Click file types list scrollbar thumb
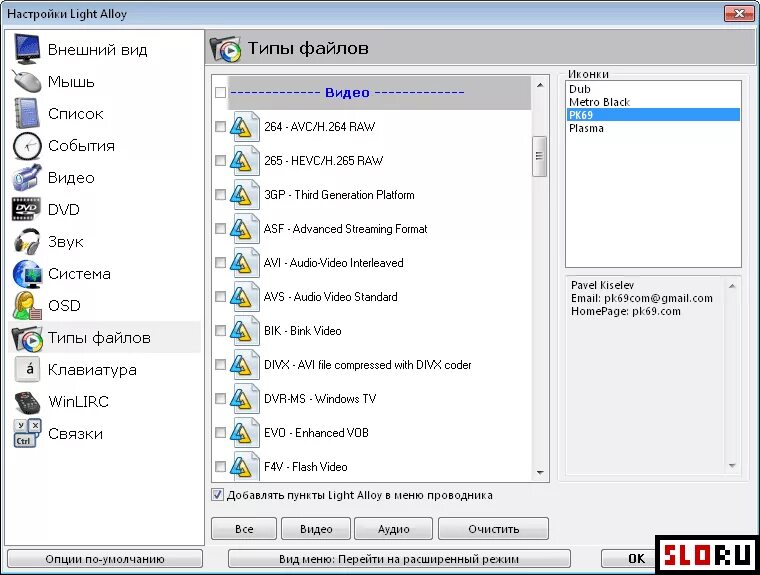The width and height of the screenshot is (760, 575). [539, 156]
